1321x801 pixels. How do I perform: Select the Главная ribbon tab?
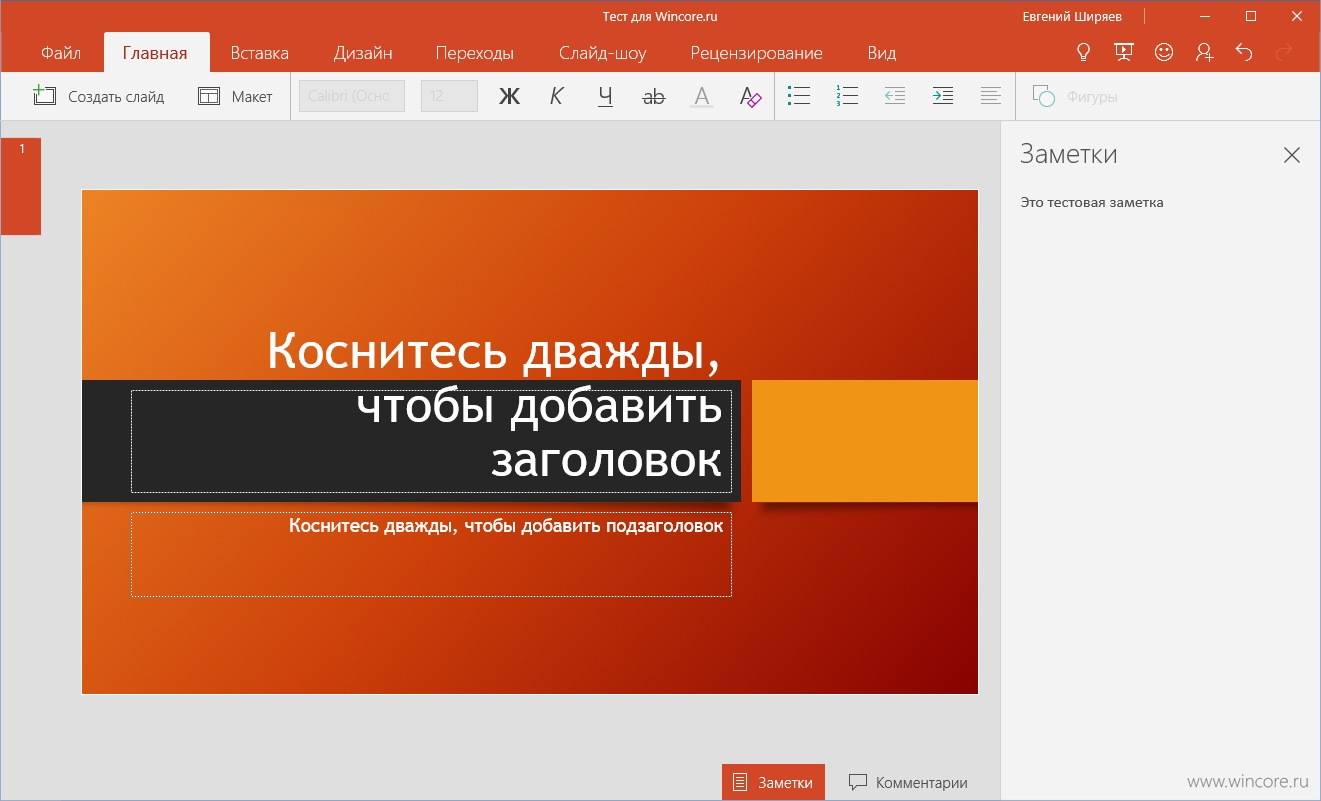(155, 53)
